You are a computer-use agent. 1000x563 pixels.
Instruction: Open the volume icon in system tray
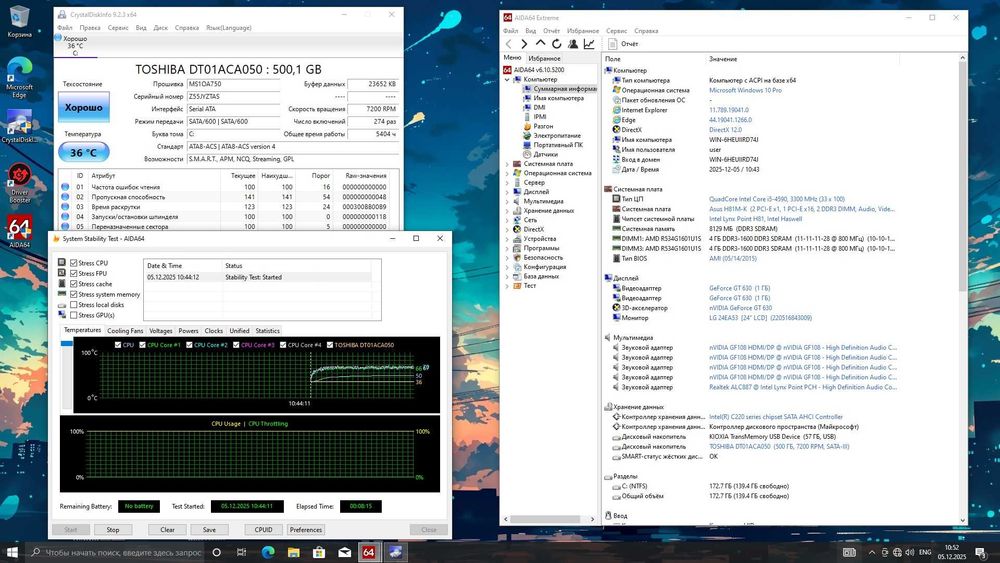pyautogui.click(x=910, y=552)
